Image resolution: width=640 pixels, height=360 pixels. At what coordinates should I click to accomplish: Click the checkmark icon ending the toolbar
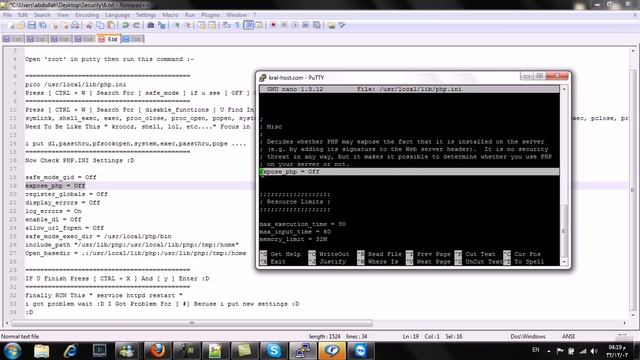tap(342, 25)
